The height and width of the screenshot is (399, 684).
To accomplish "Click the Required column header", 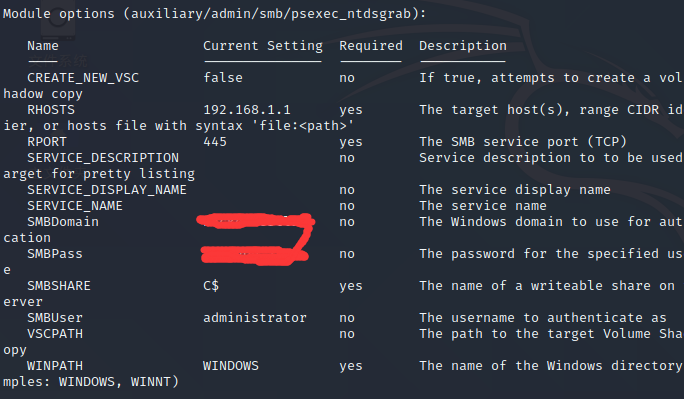I will coord(371,46).
